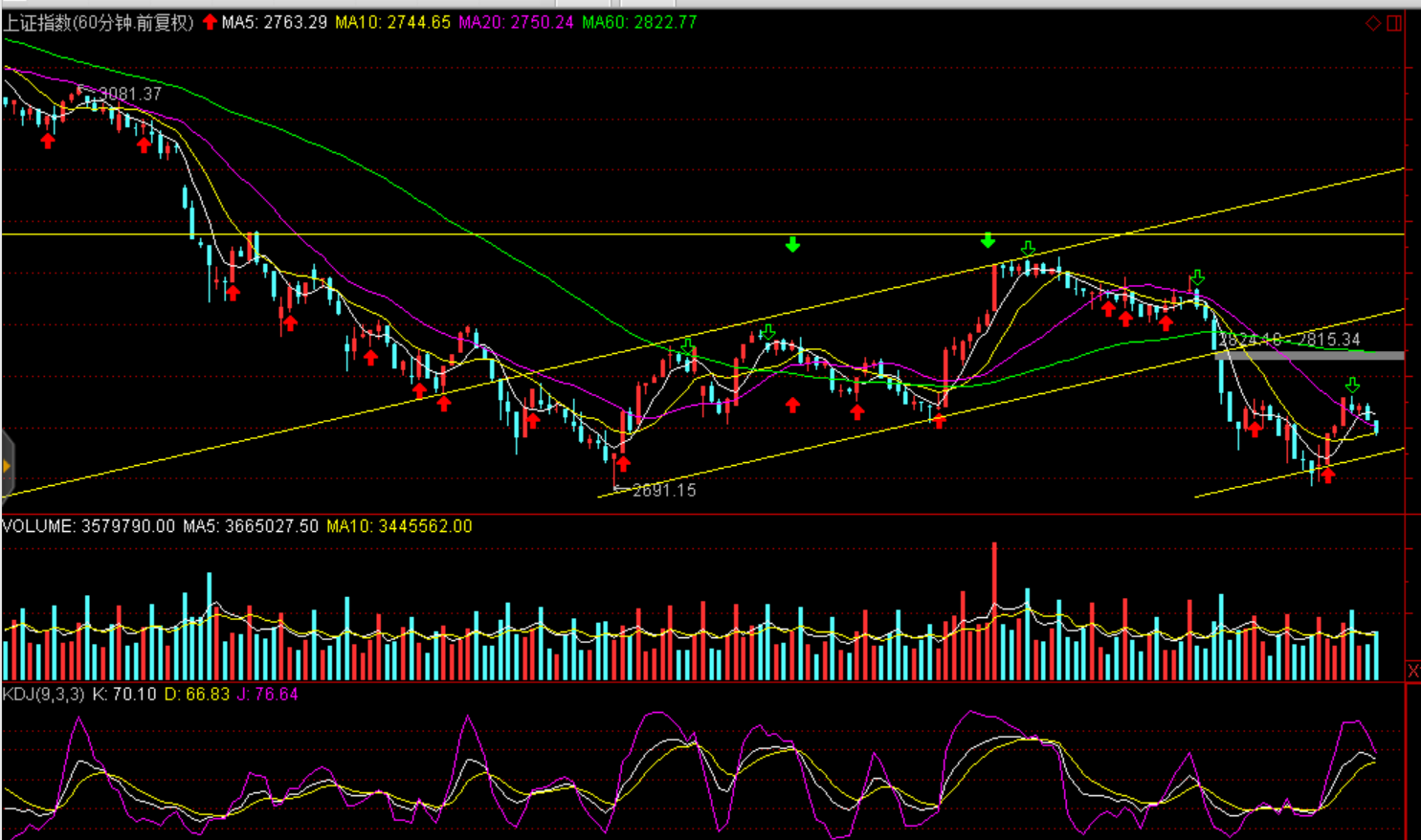Screen dimensions: 1421x840
Task: Select the gray gap band 2824.18-2815.34
Action: pyautogui.click(x=1309, y=355)
